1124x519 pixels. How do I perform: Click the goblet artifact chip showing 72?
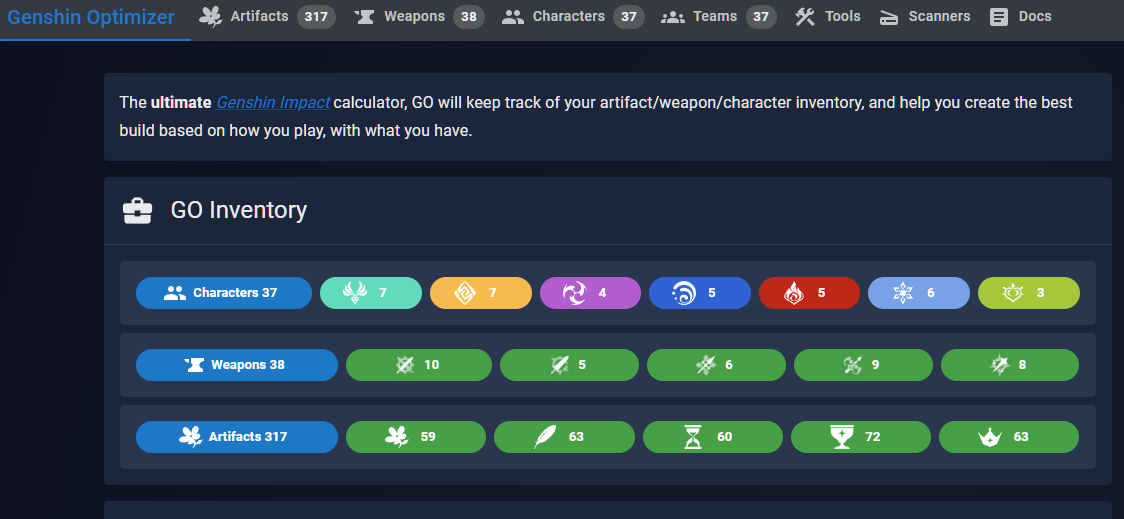861,437
